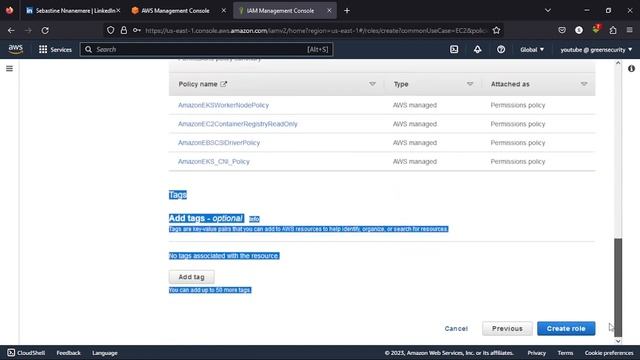The height and width of the screenshot is (360, 640).
Task: Sort by Type column arrow
Action: pos(470,84)
